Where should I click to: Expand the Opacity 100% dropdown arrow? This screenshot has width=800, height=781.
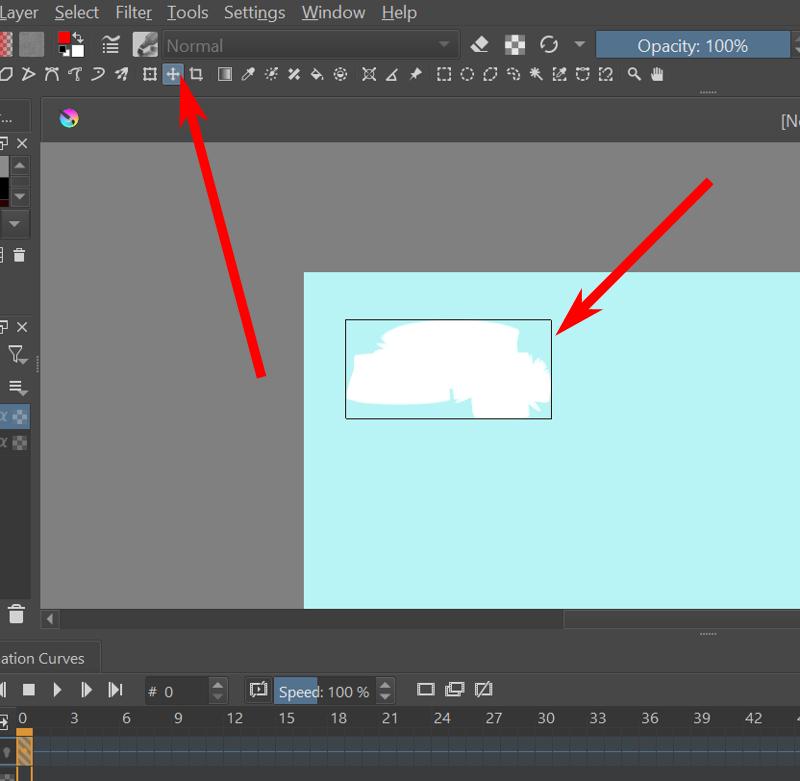pyautogui.click(x=794, y=45)
